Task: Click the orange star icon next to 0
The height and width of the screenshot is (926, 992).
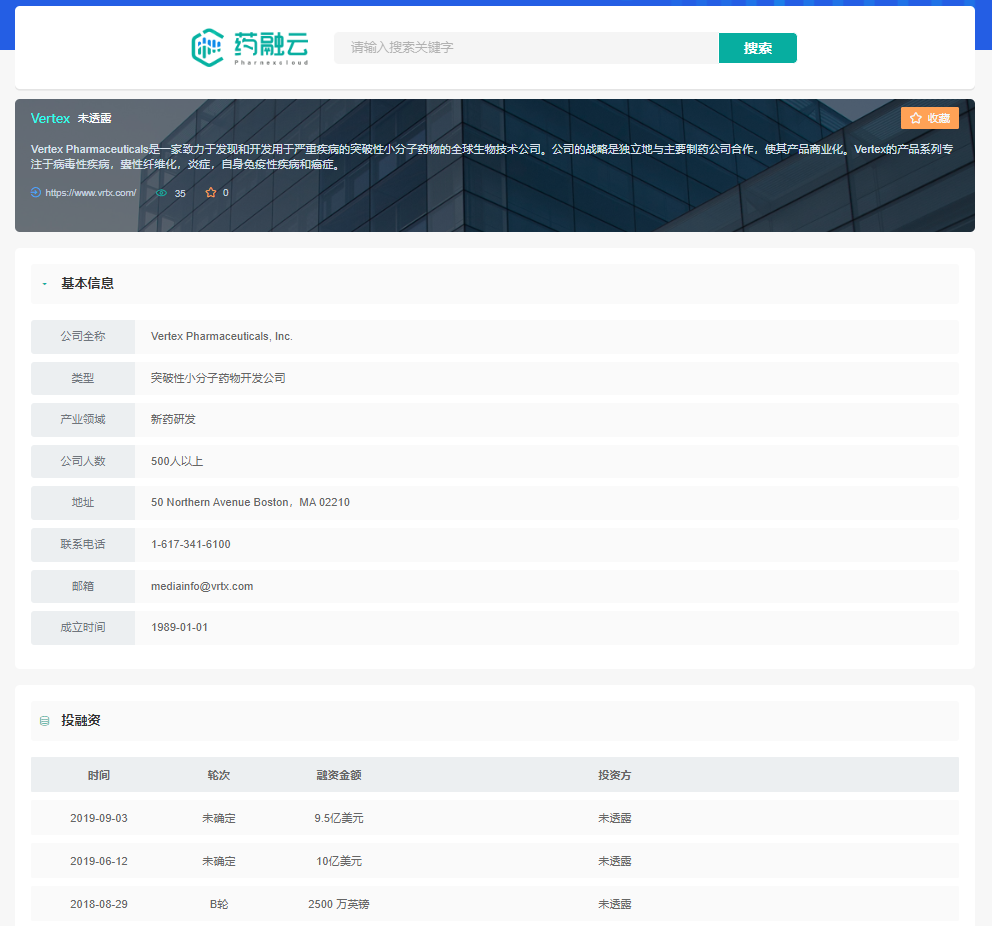Action: [211, 192]
